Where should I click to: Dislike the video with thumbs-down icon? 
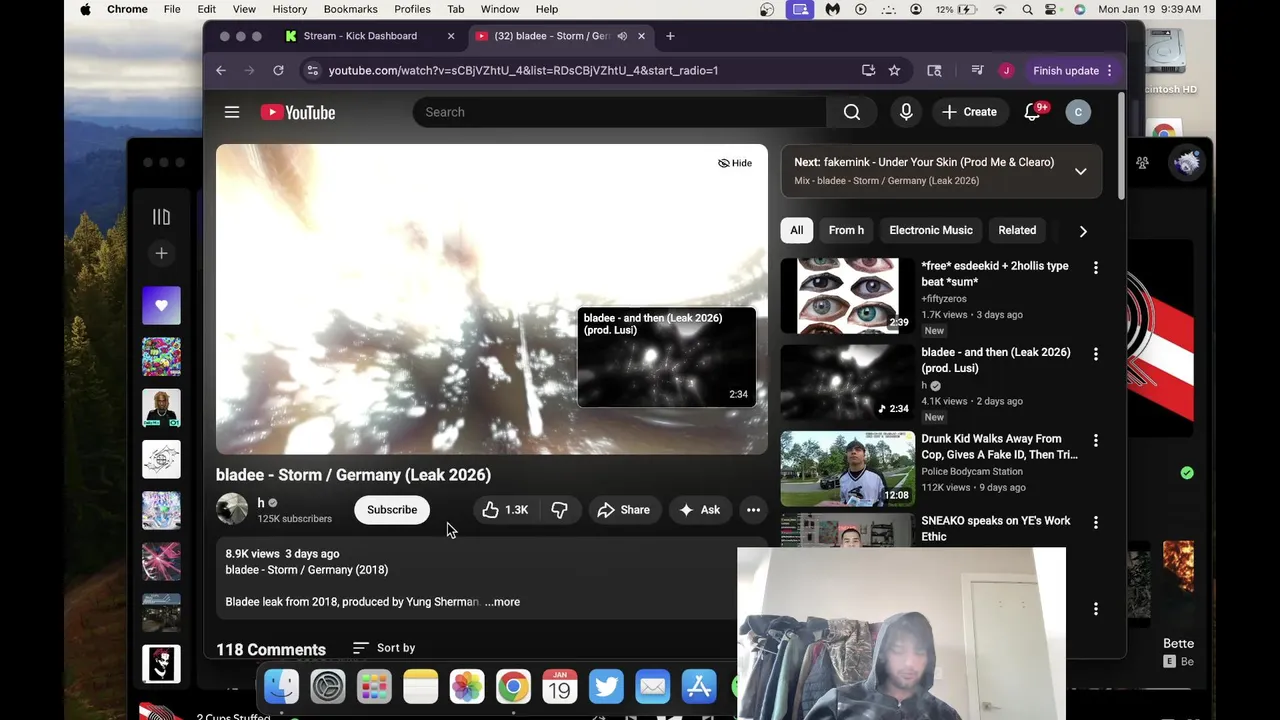point(559,510)
